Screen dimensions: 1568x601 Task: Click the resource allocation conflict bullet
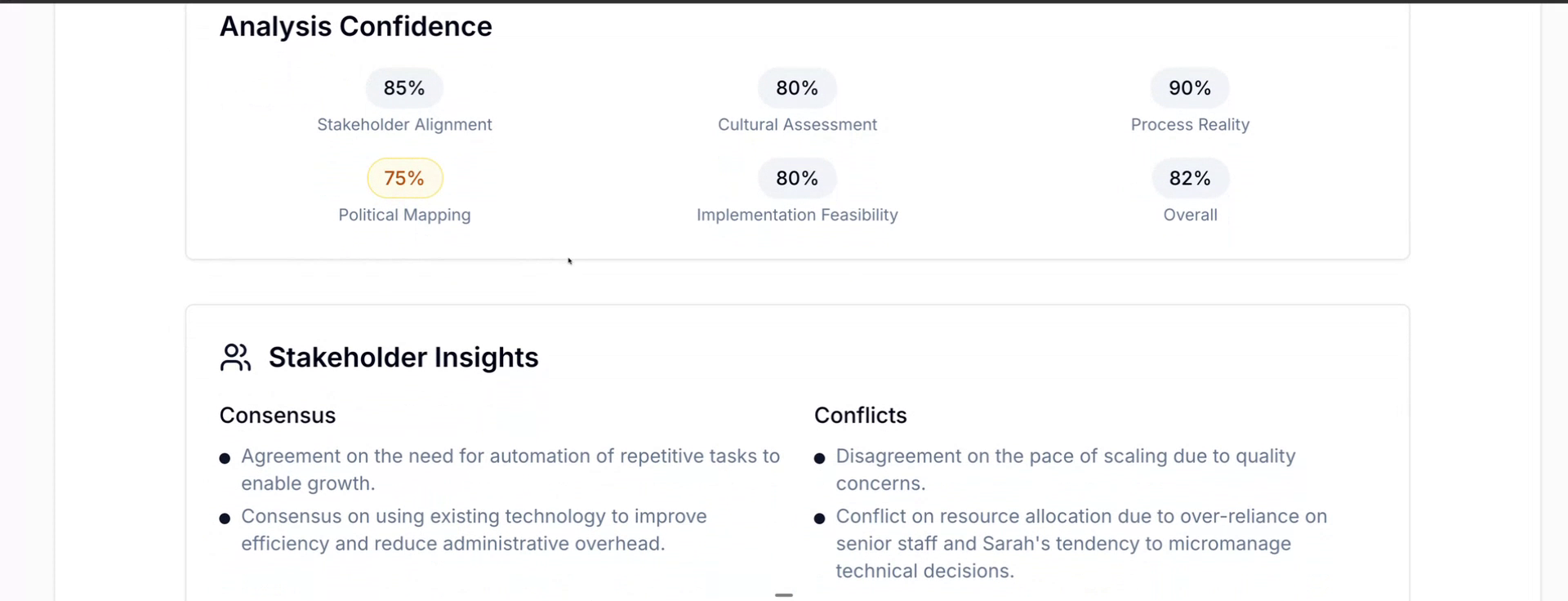pos(1080,544)
